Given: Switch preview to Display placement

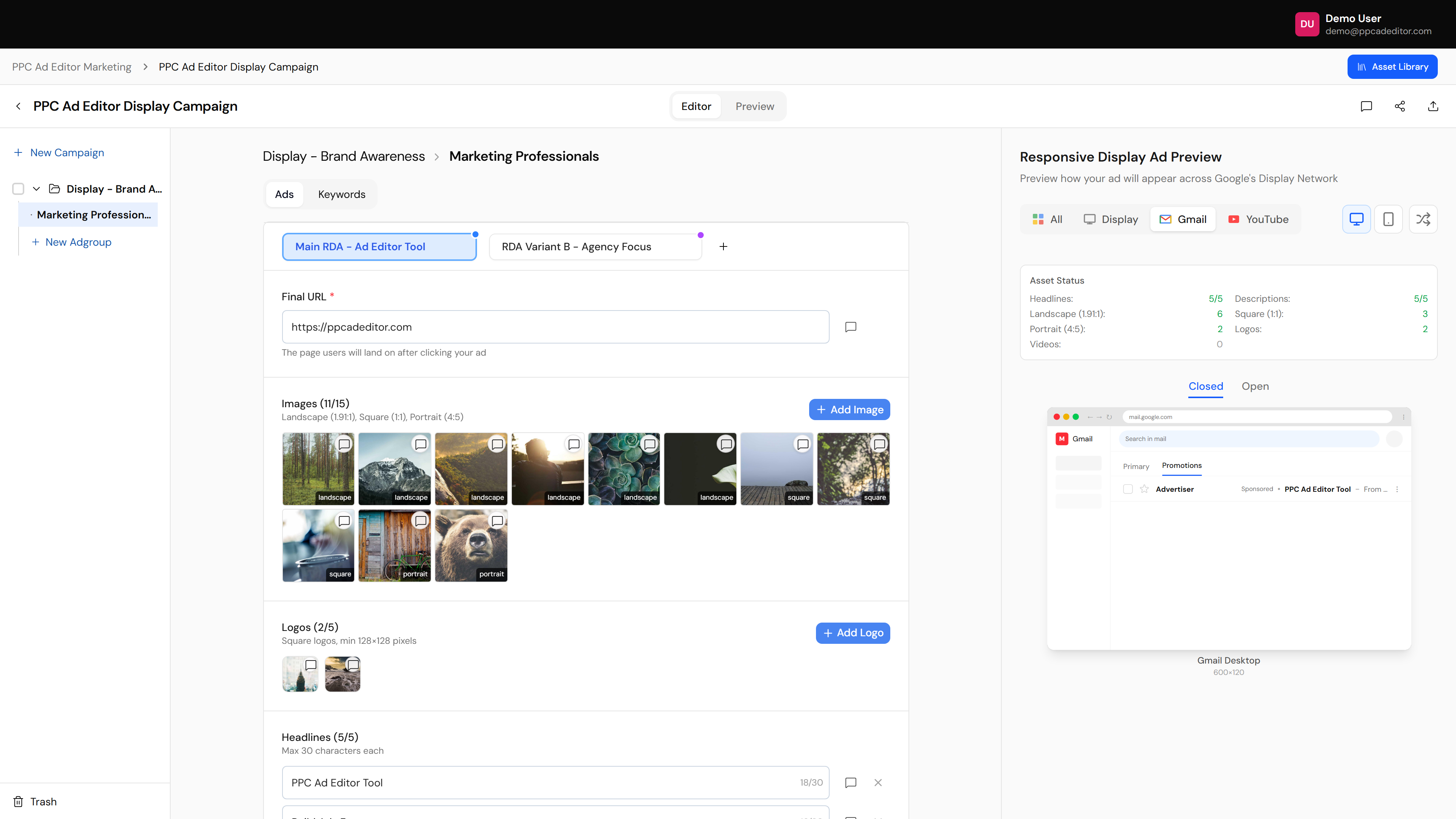Looking at the screenshot, I should [1111, 219].
